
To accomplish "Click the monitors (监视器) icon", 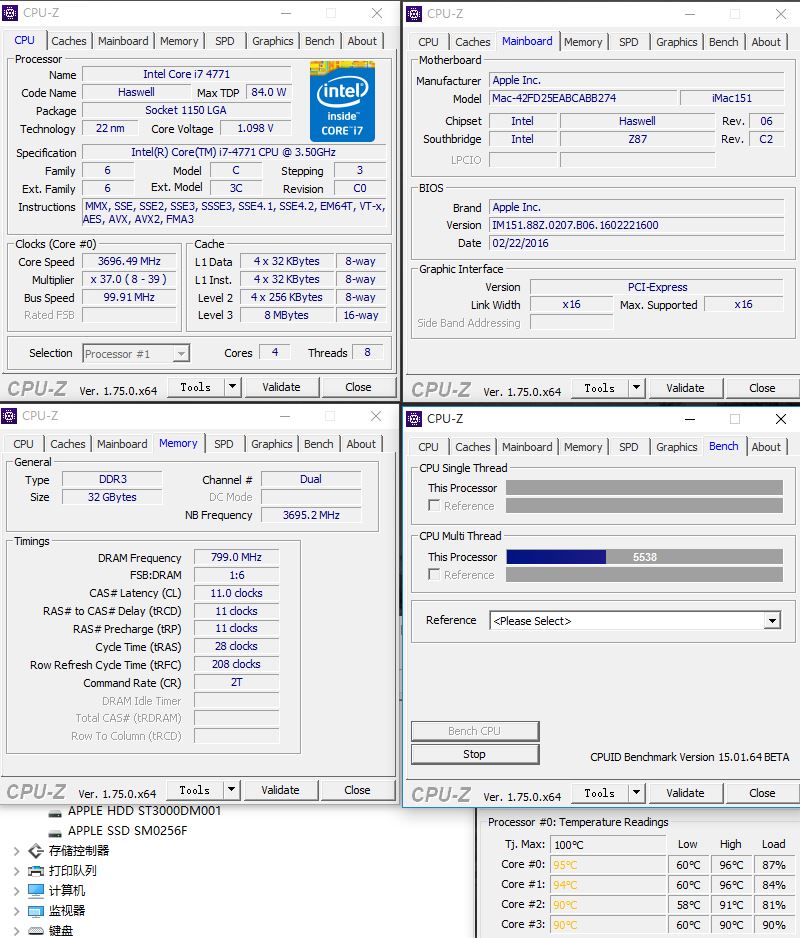I will [x=36, y=911].
